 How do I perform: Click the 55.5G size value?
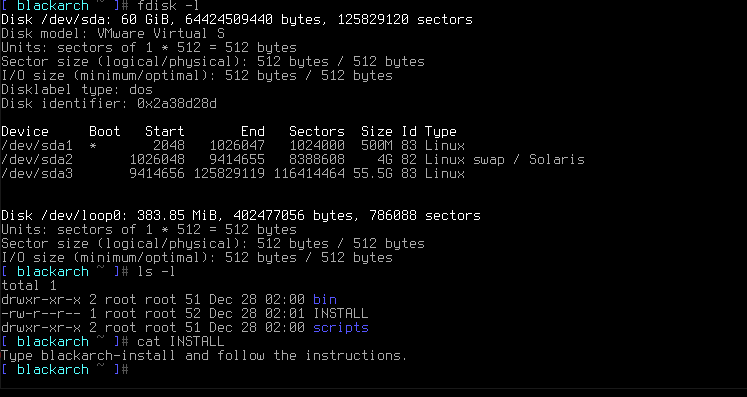click(373, 173)
